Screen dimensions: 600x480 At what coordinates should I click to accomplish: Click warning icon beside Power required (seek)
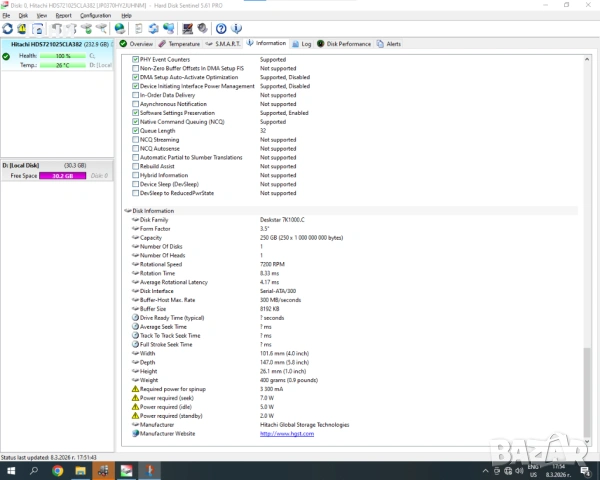coord(135,398)
